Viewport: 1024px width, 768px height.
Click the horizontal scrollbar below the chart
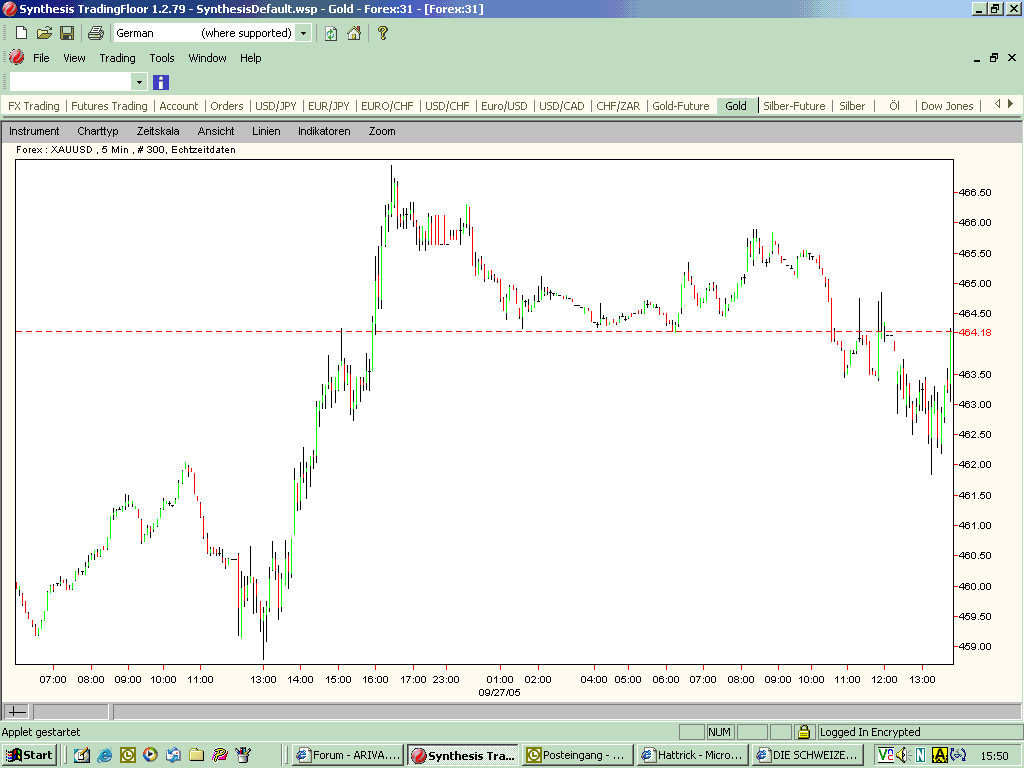(567, 711)
